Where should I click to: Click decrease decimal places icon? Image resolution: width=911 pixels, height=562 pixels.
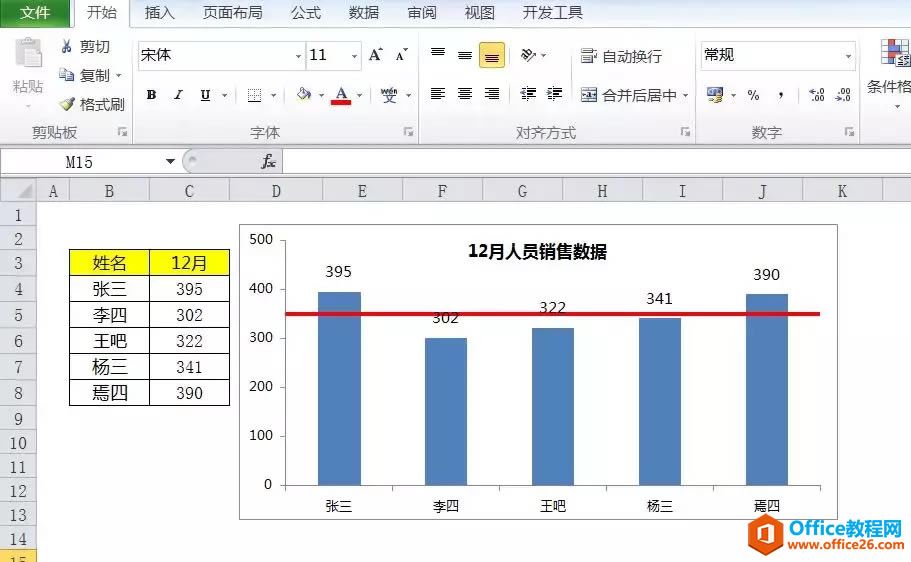point(843,95)
